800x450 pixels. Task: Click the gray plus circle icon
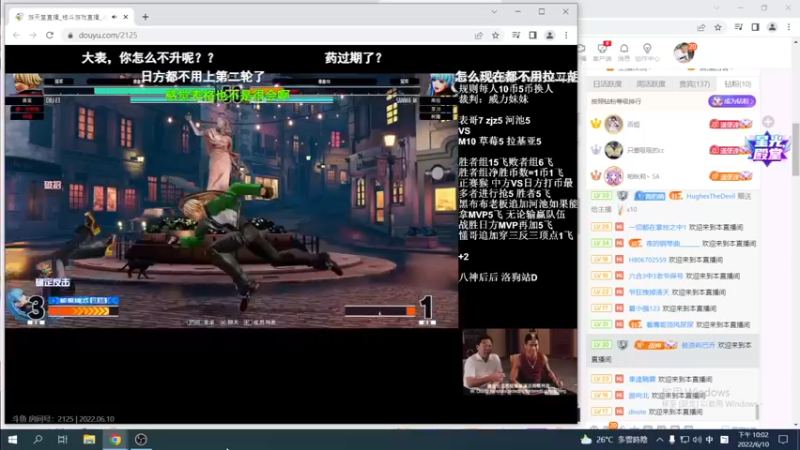tap(768, 121)
